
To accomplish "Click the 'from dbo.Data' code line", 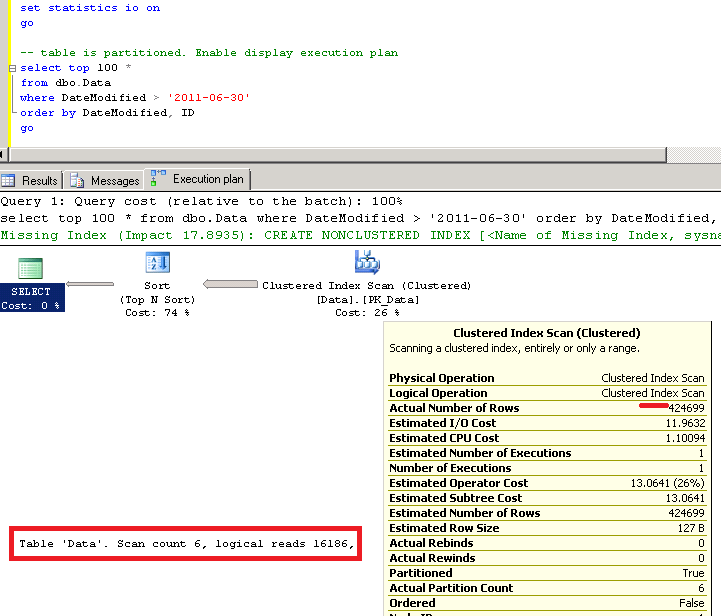I will click(66, 83).
